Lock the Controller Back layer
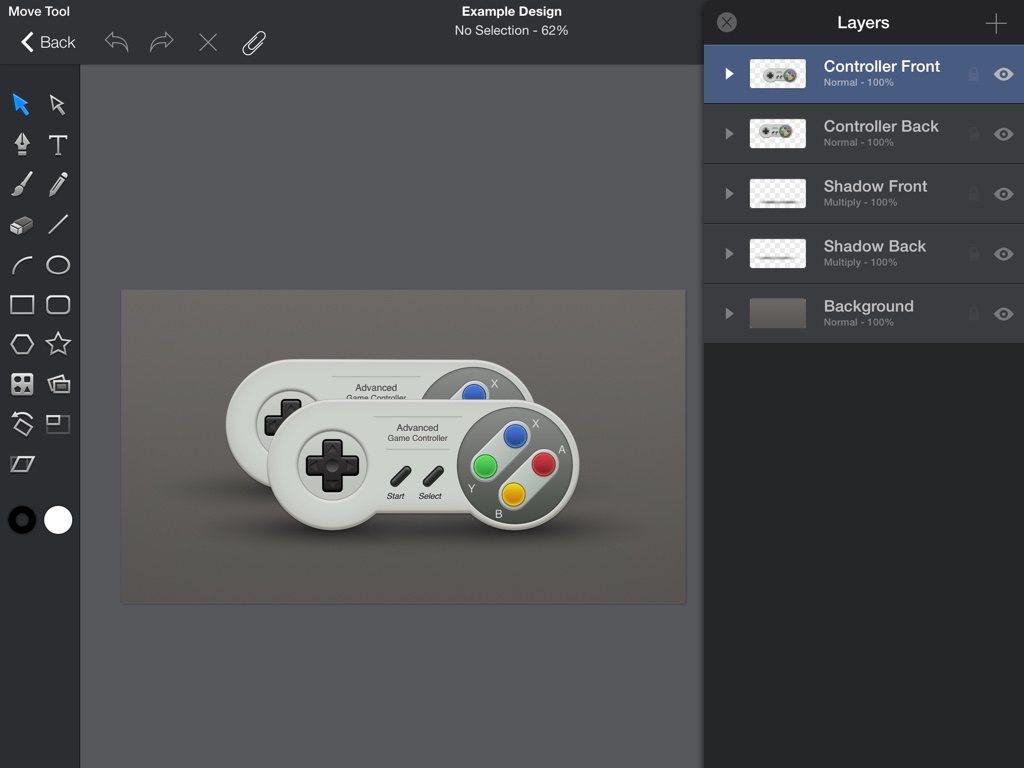 coord(974,134)
